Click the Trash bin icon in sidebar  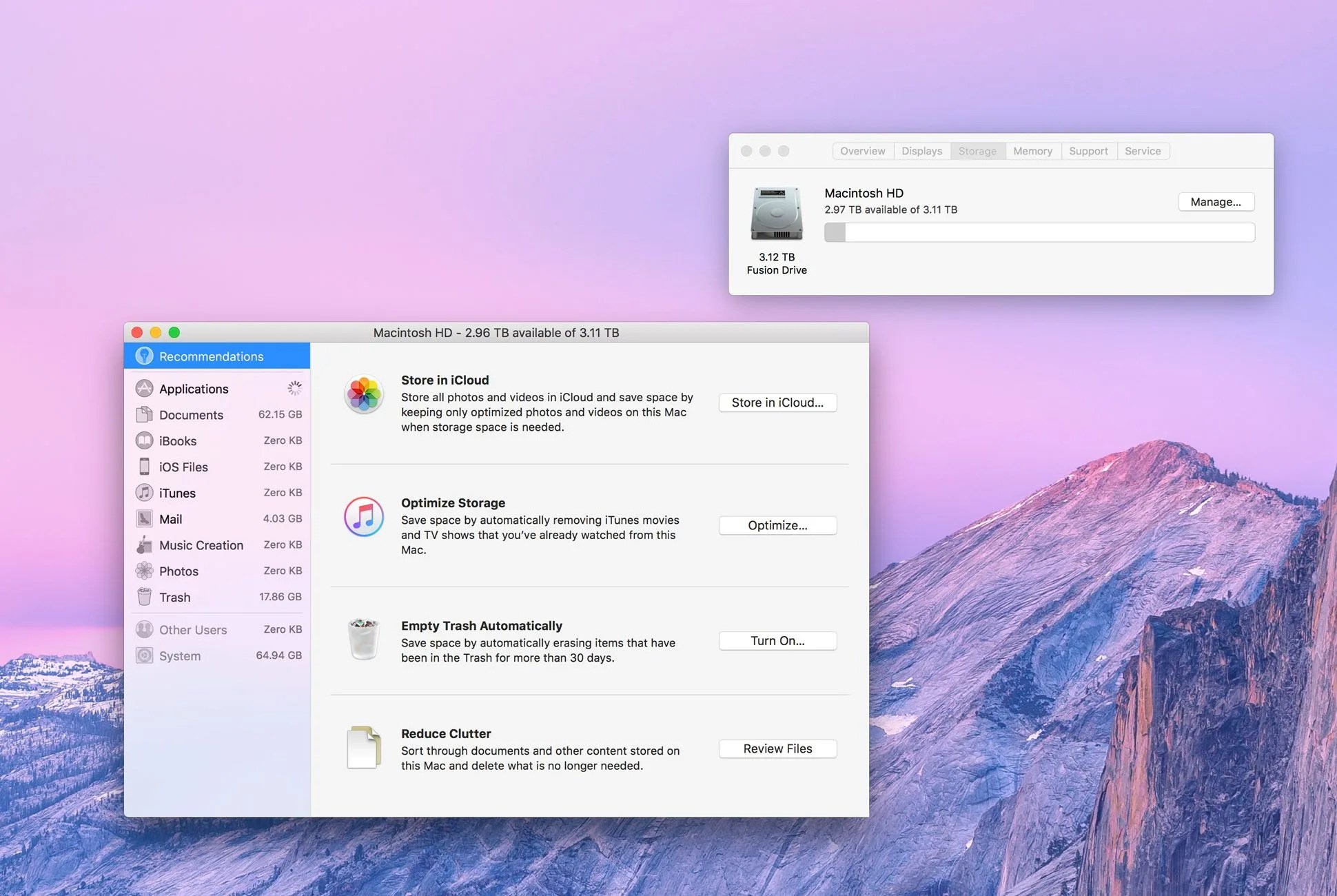point(144,597)
